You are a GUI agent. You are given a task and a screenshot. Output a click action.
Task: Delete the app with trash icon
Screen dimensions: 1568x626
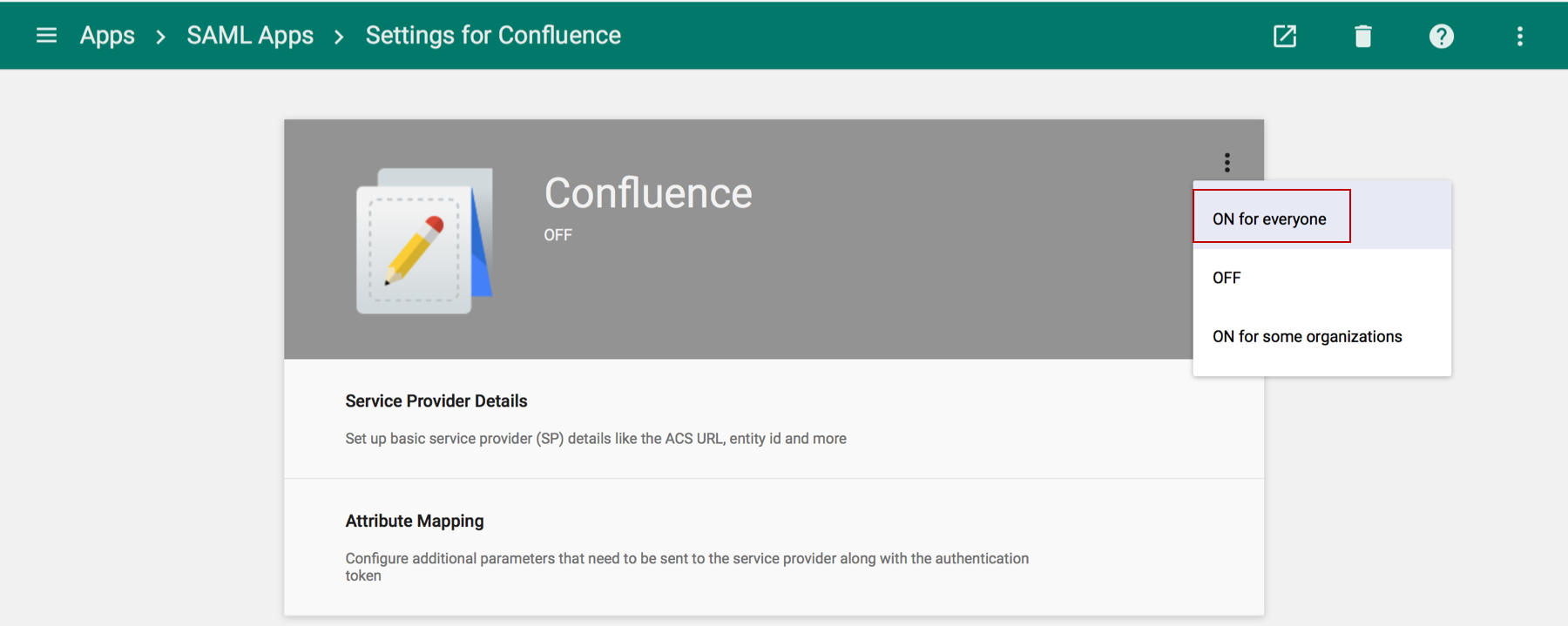point(1363,36)
